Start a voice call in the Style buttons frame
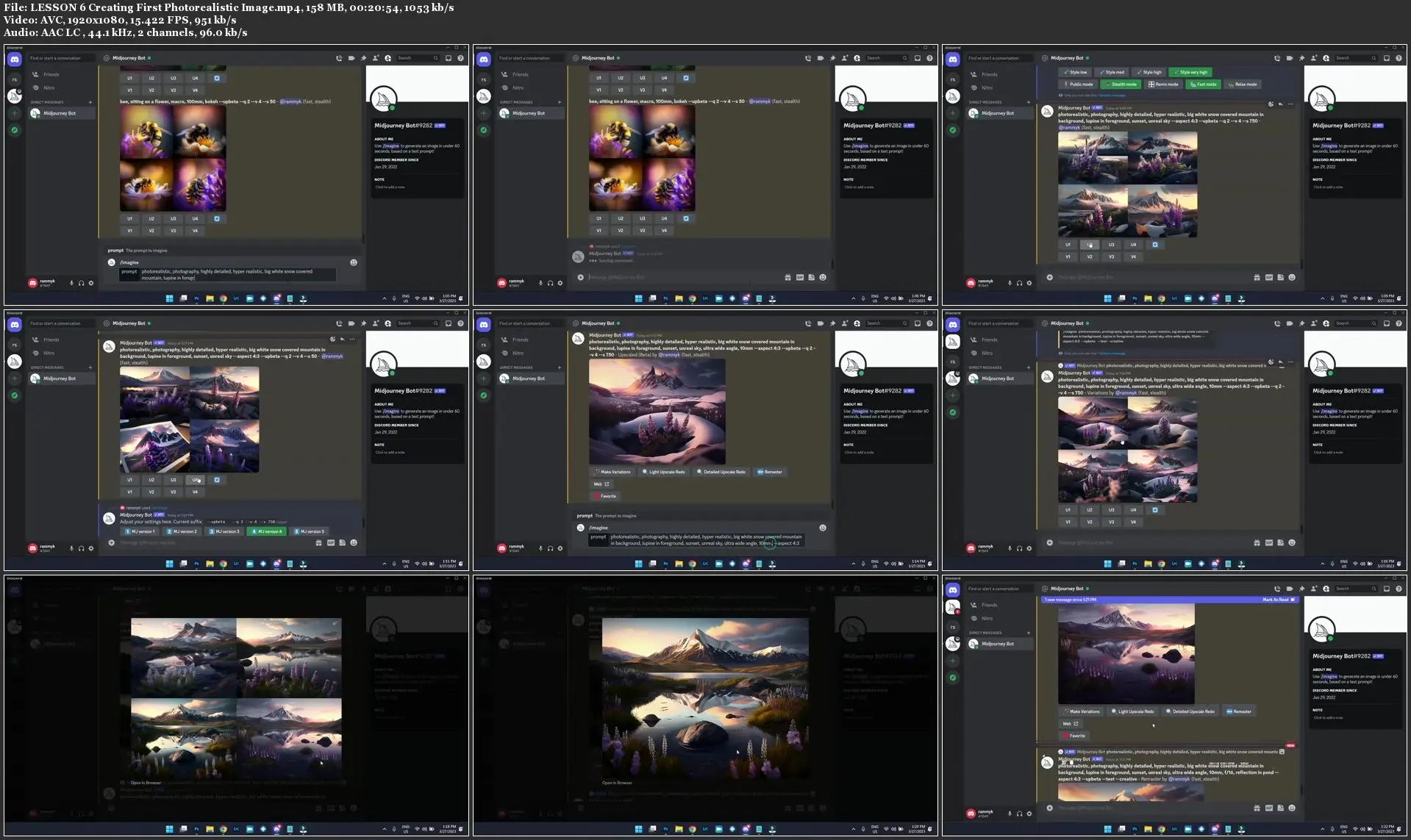Screen dimensions: 1411x840 coord(1277,58)
